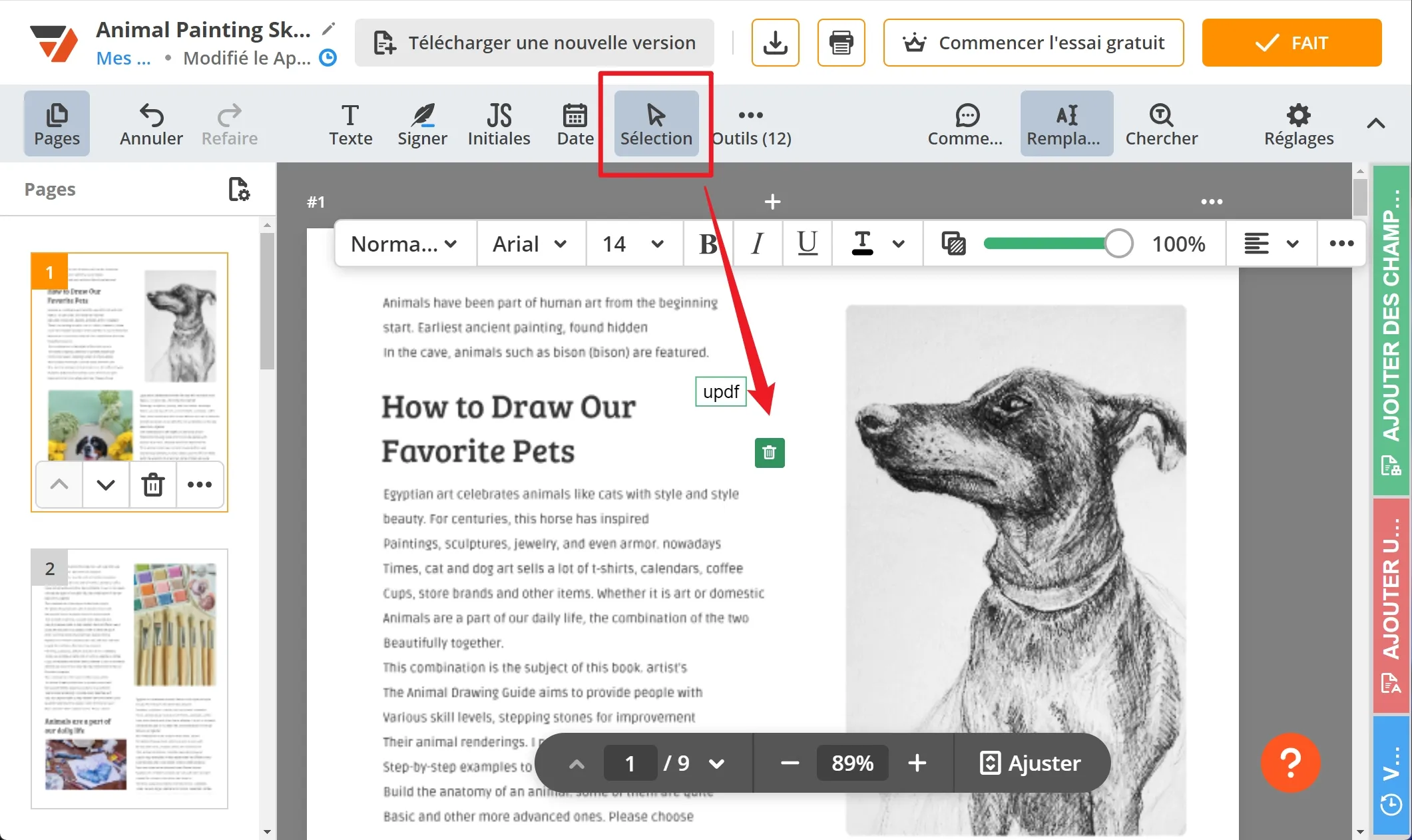
Task: Adjust the opacity slider handle
Action: 1118,244
